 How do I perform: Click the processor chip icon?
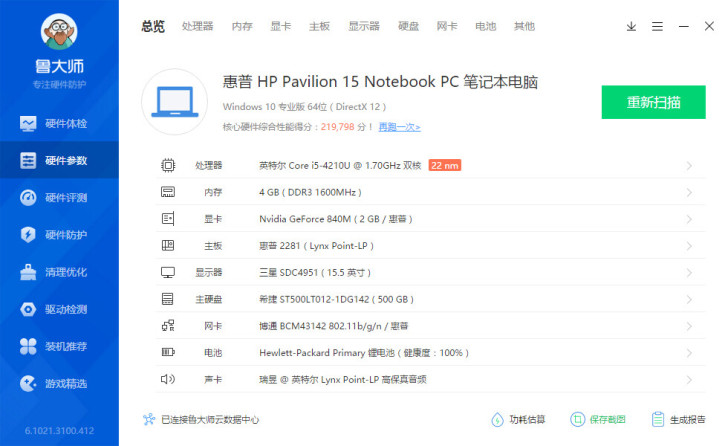[x=168, y=165]
